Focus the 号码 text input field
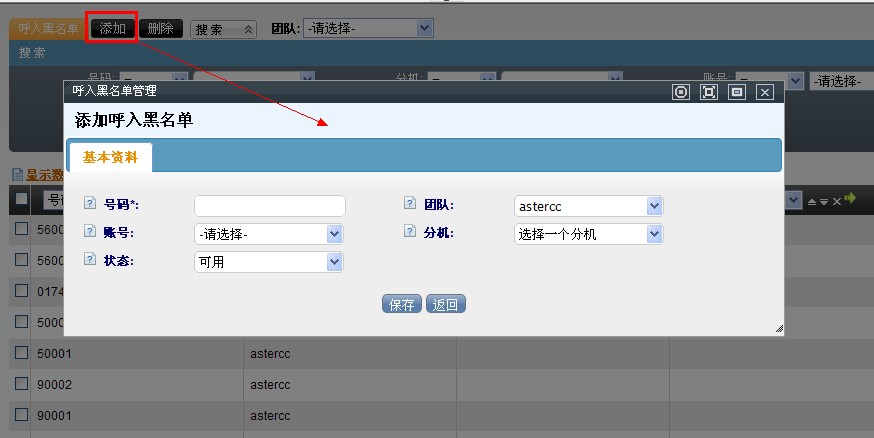874x438 pixels. pos(269,206)
